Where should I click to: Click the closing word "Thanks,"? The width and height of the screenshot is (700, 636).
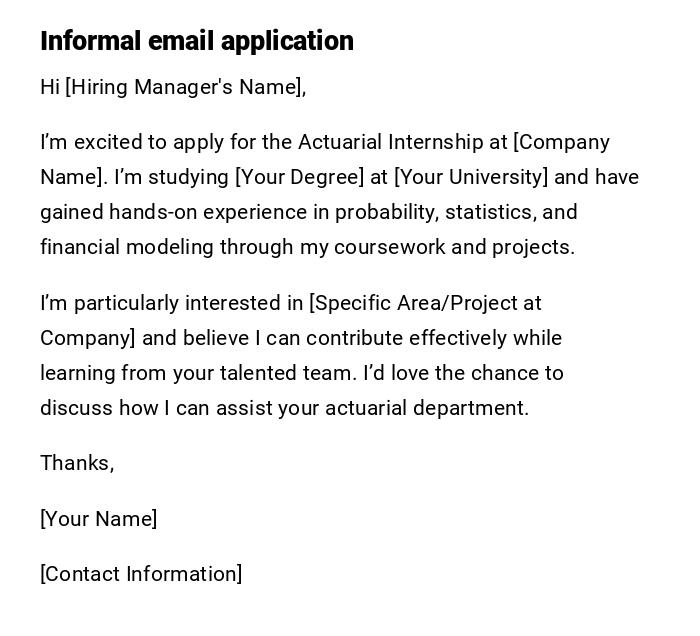point(77,463)
